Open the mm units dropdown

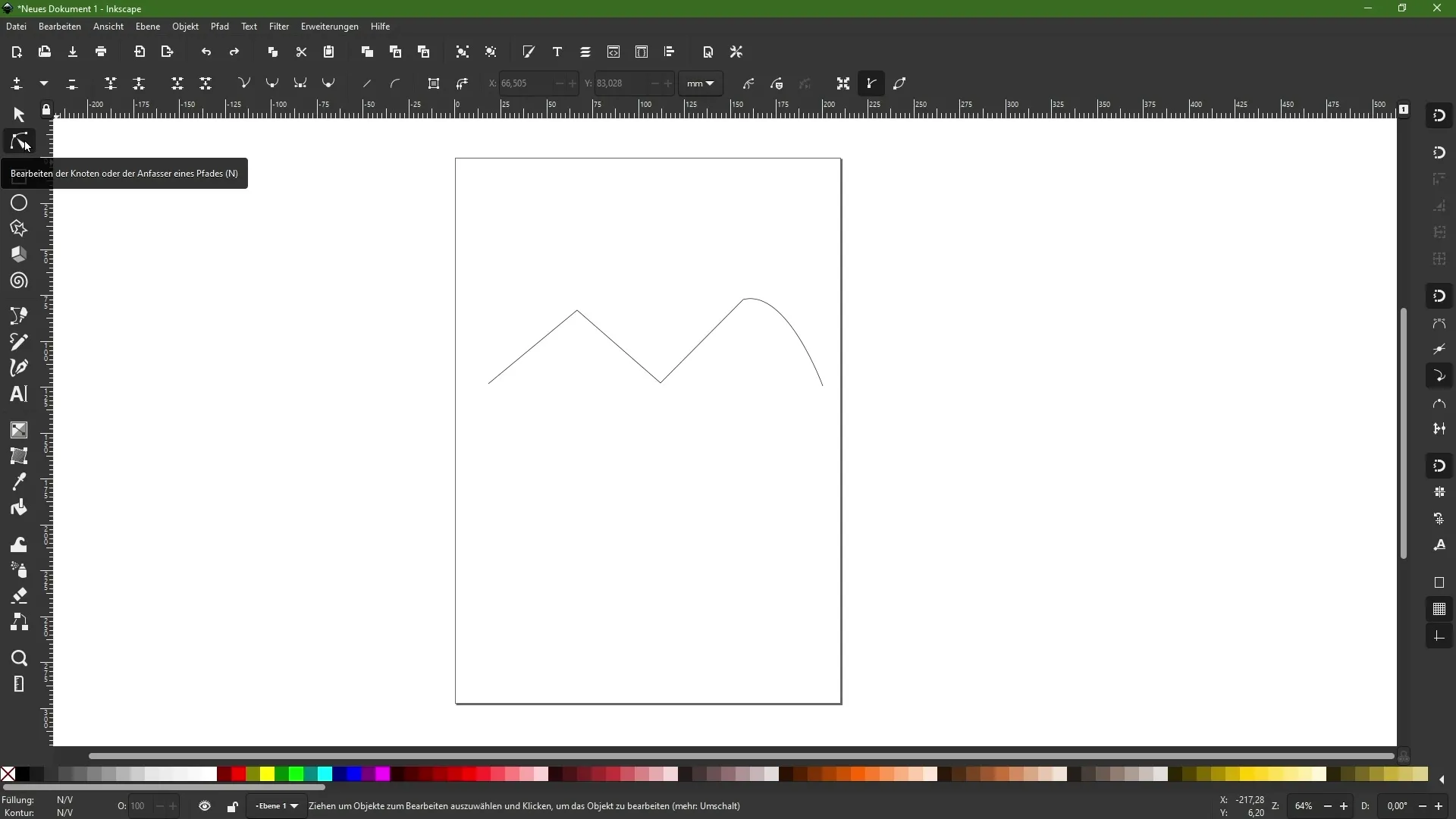[701, 83]
